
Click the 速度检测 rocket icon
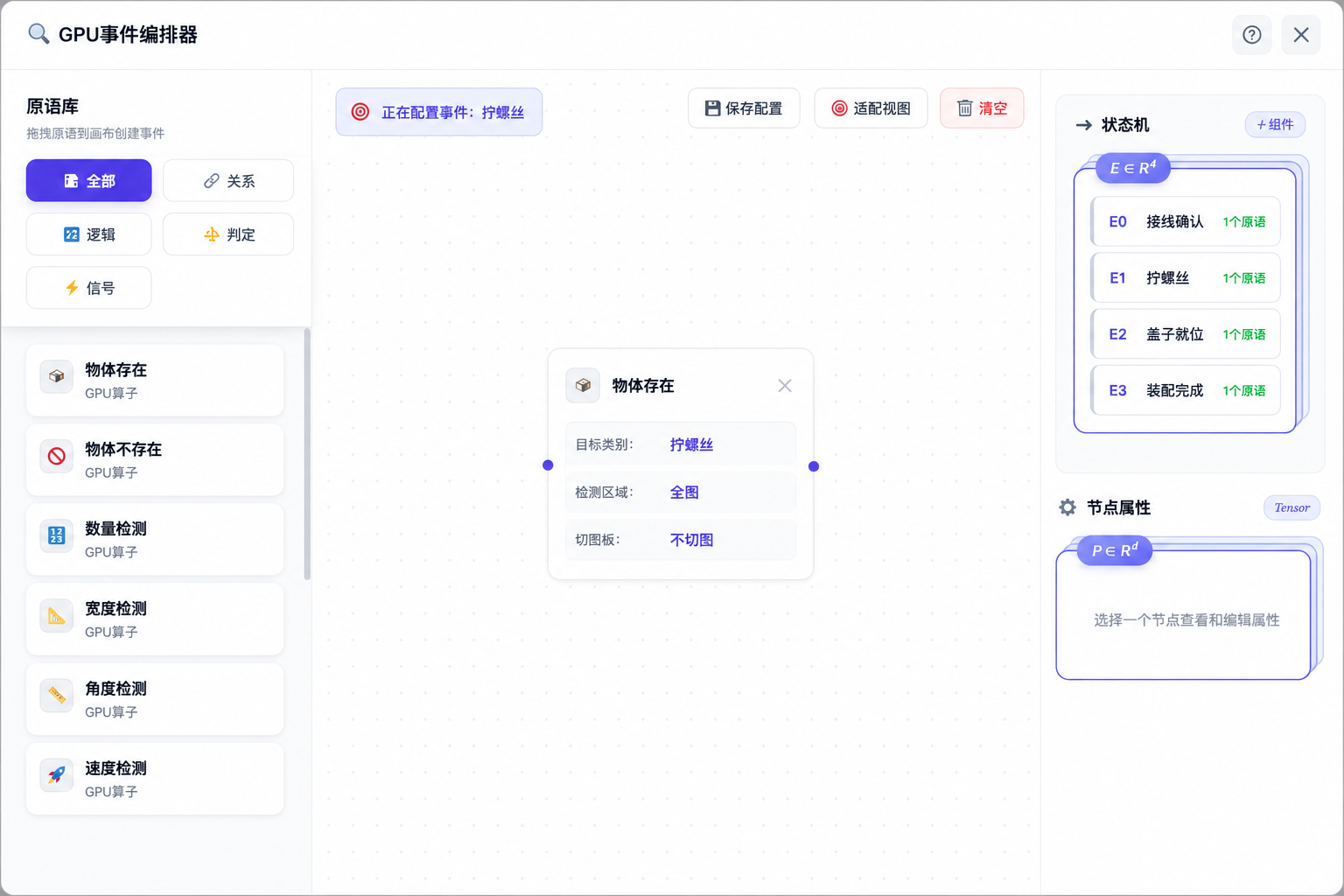(57, 775)
